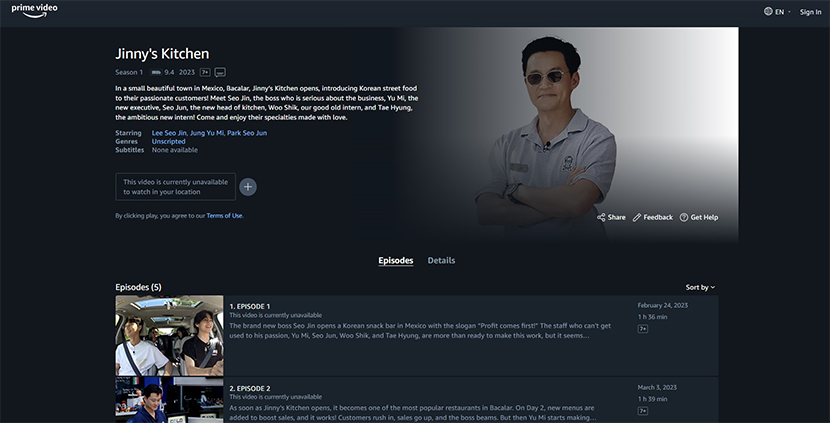Select the Unscripted genre link

pyautogui.click(x=168, y=142)
